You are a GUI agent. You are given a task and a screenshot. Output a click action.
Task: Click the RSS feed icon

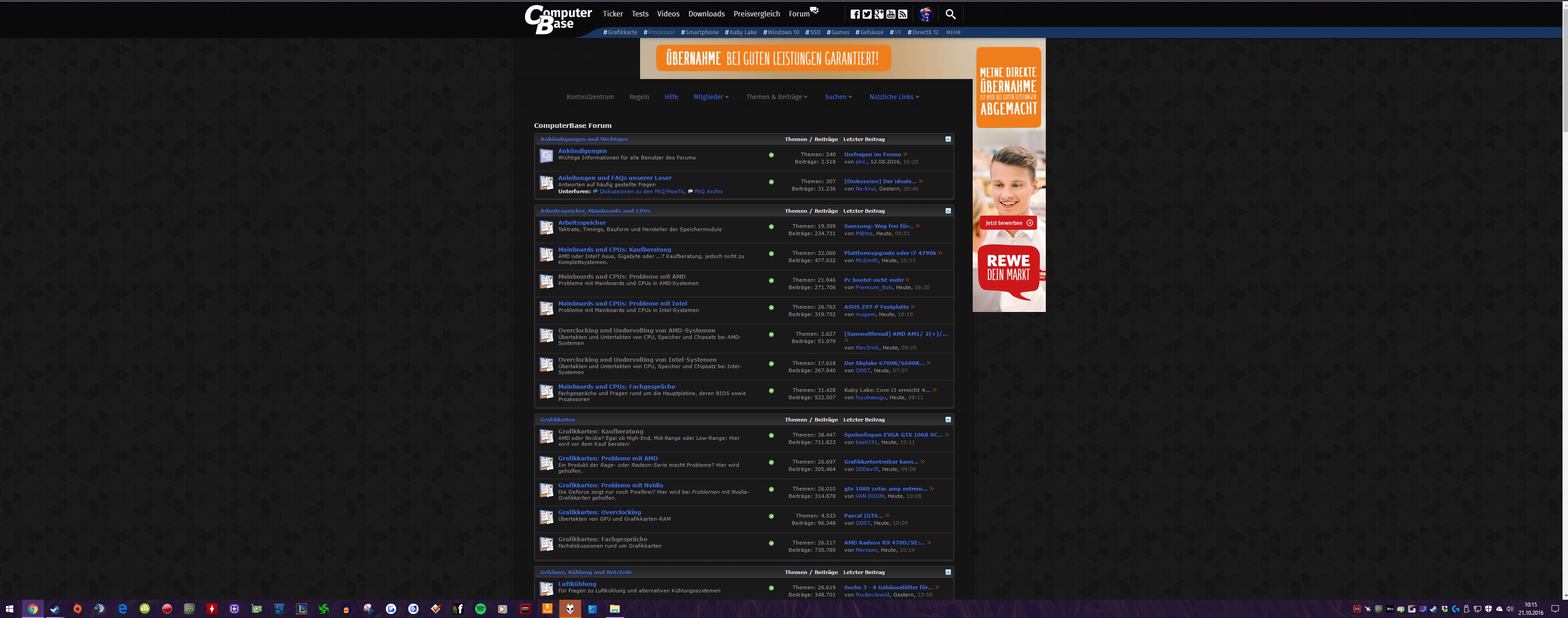point(903,14)
